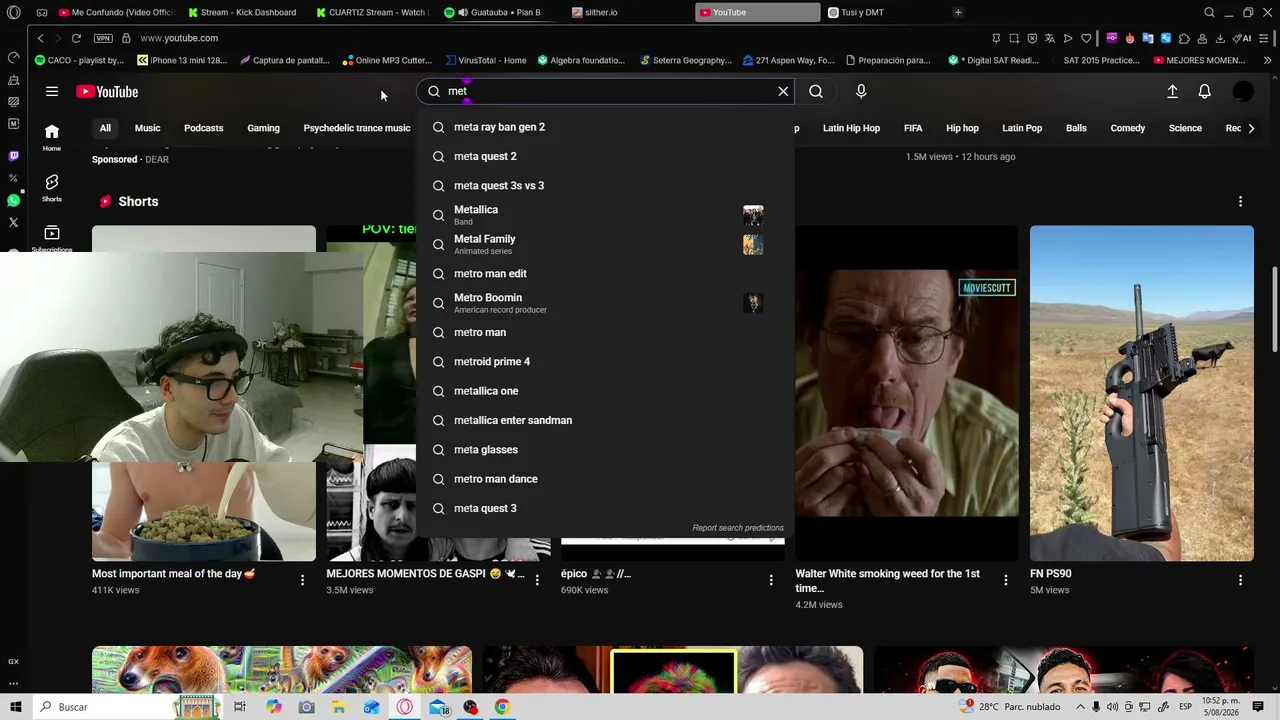Open a new browser tab

(958, 13)
